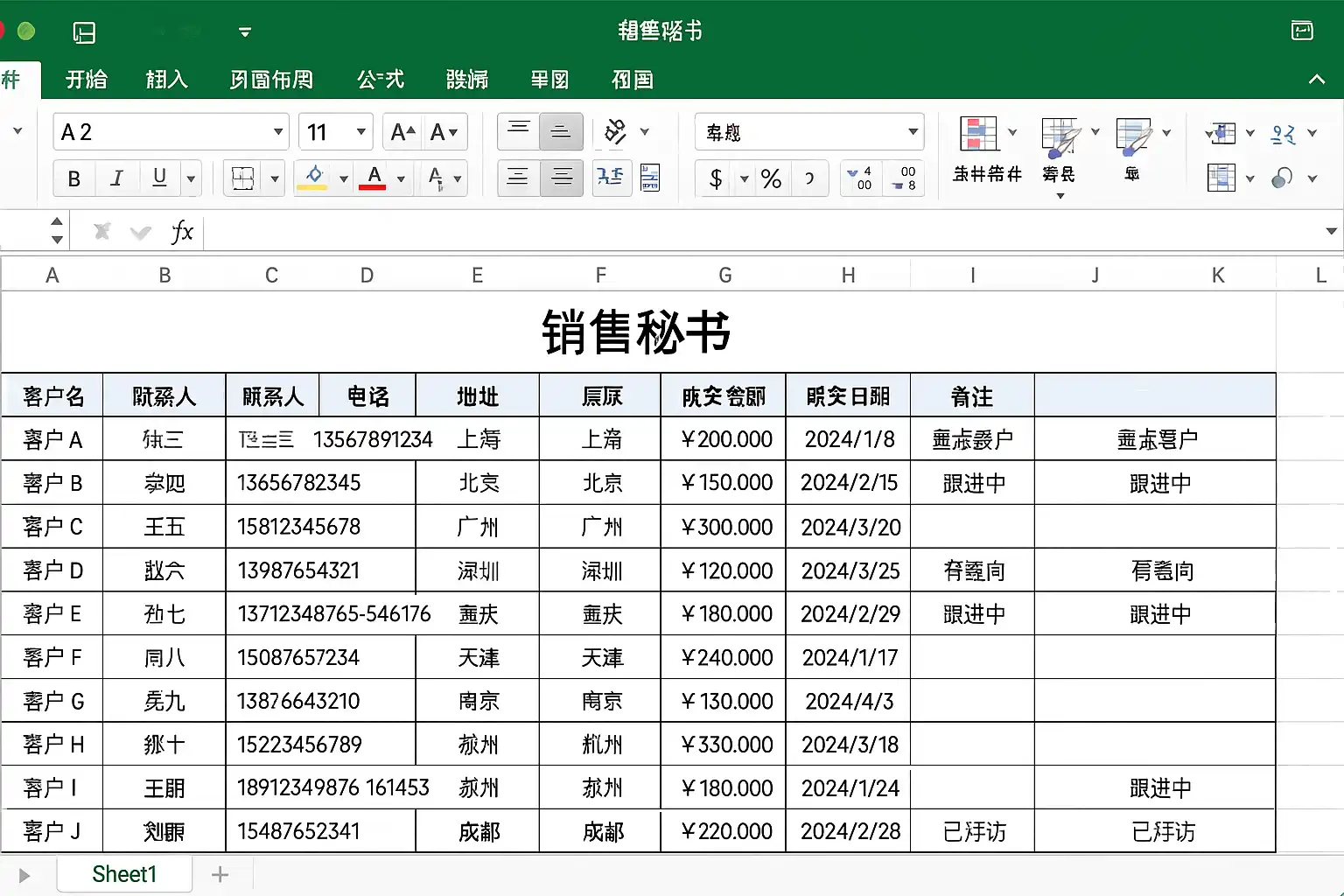This screenshot has height=896, width=1344.
Task: Open the second ribbon tab after the active one
Action: pos(166,80)
